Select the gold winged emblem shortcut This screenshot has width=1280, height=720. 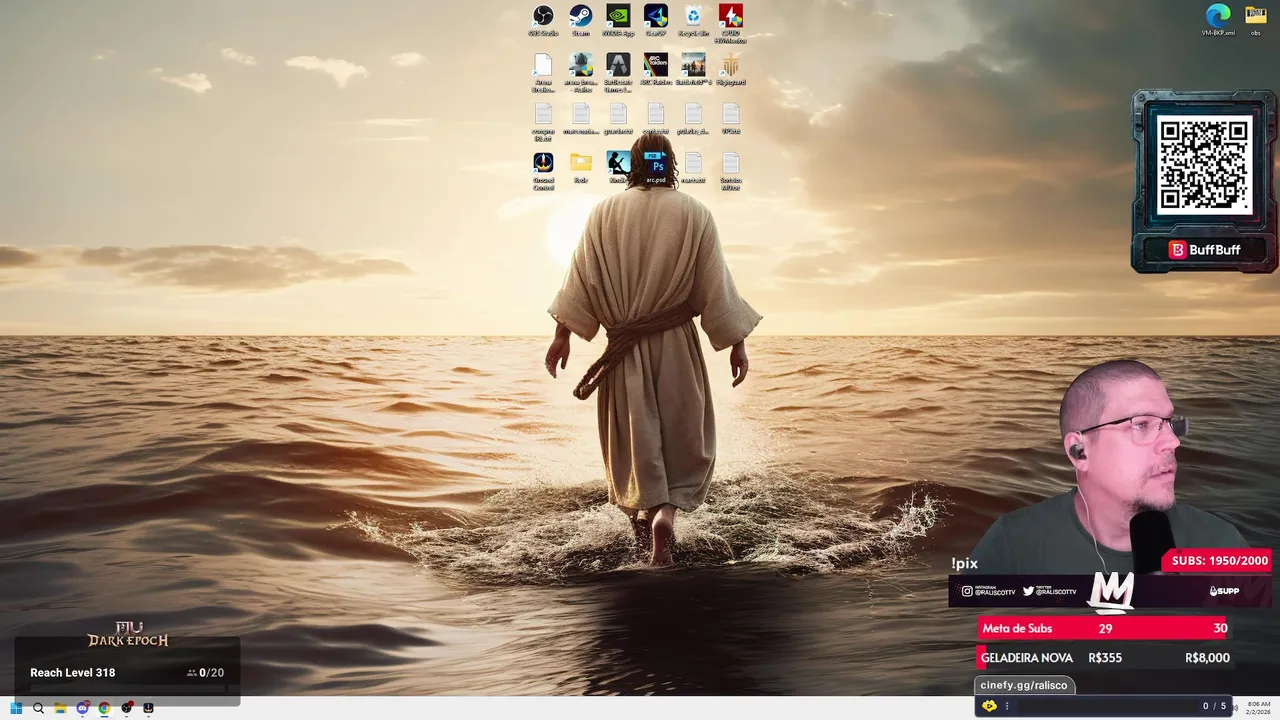[x=731, y=69]
